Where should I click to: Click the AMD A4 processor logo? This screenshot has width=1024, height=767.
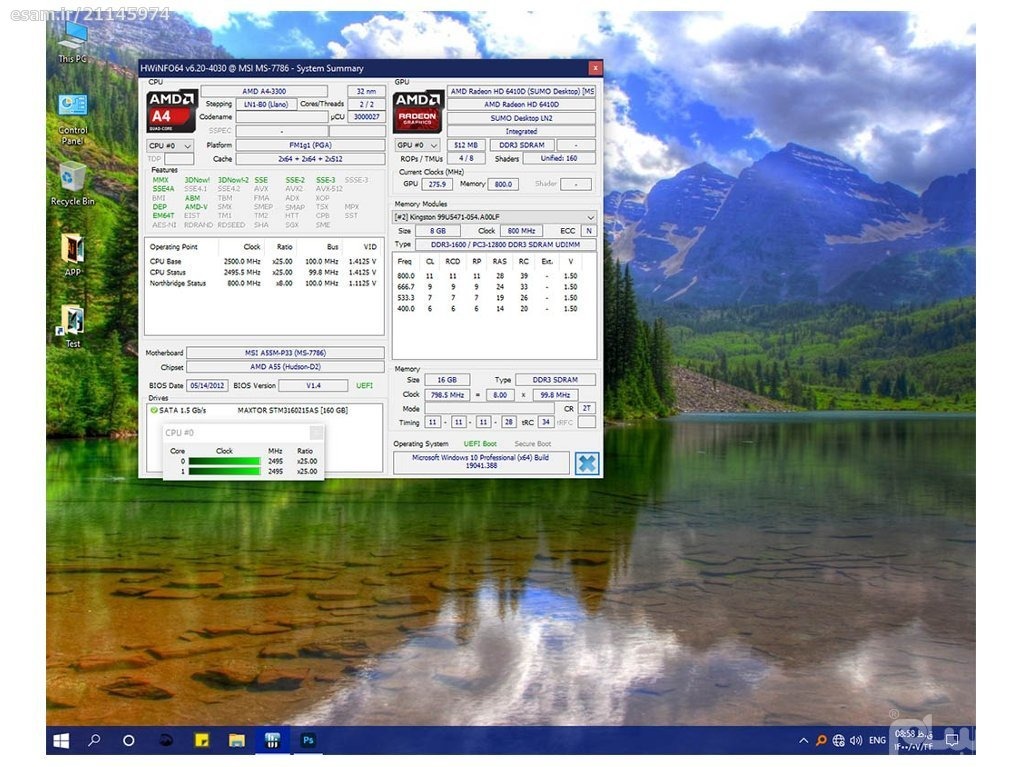[x=171, y=110]
